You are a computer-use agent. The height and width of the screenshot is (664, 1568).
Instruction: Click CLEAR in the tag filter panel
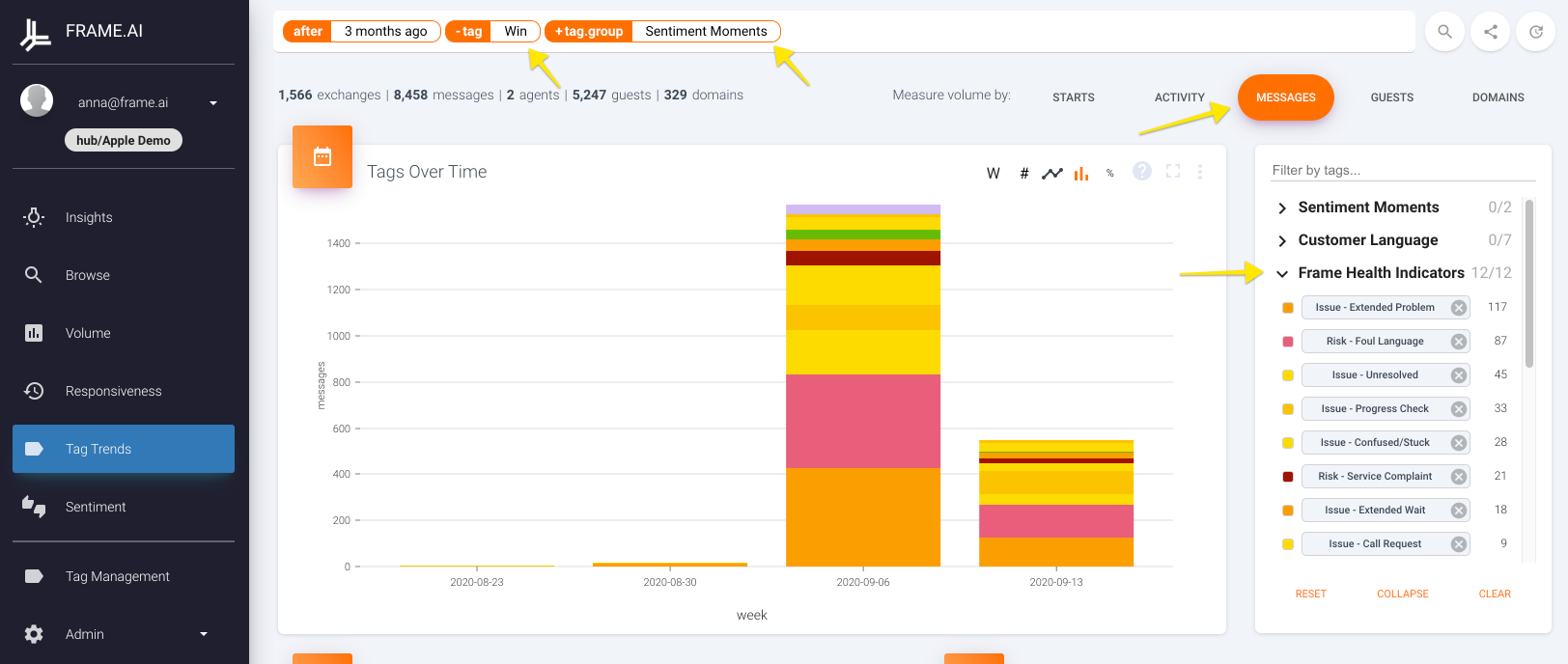pos(1495,594)
